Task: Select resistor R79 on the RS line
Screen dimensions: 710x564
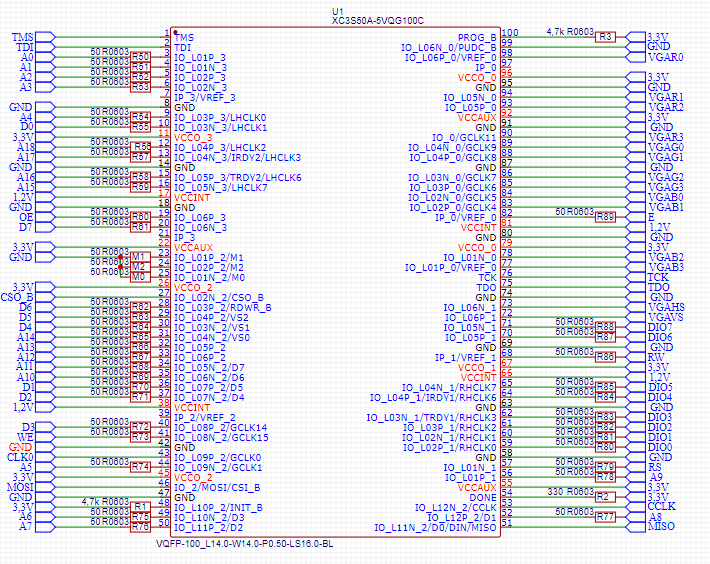Action: [605, 467]
